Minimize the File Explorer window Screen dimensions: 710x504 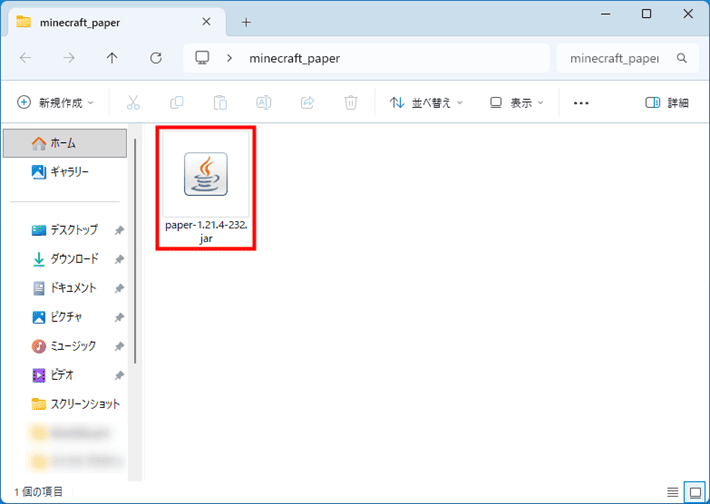tap(605, 14)
